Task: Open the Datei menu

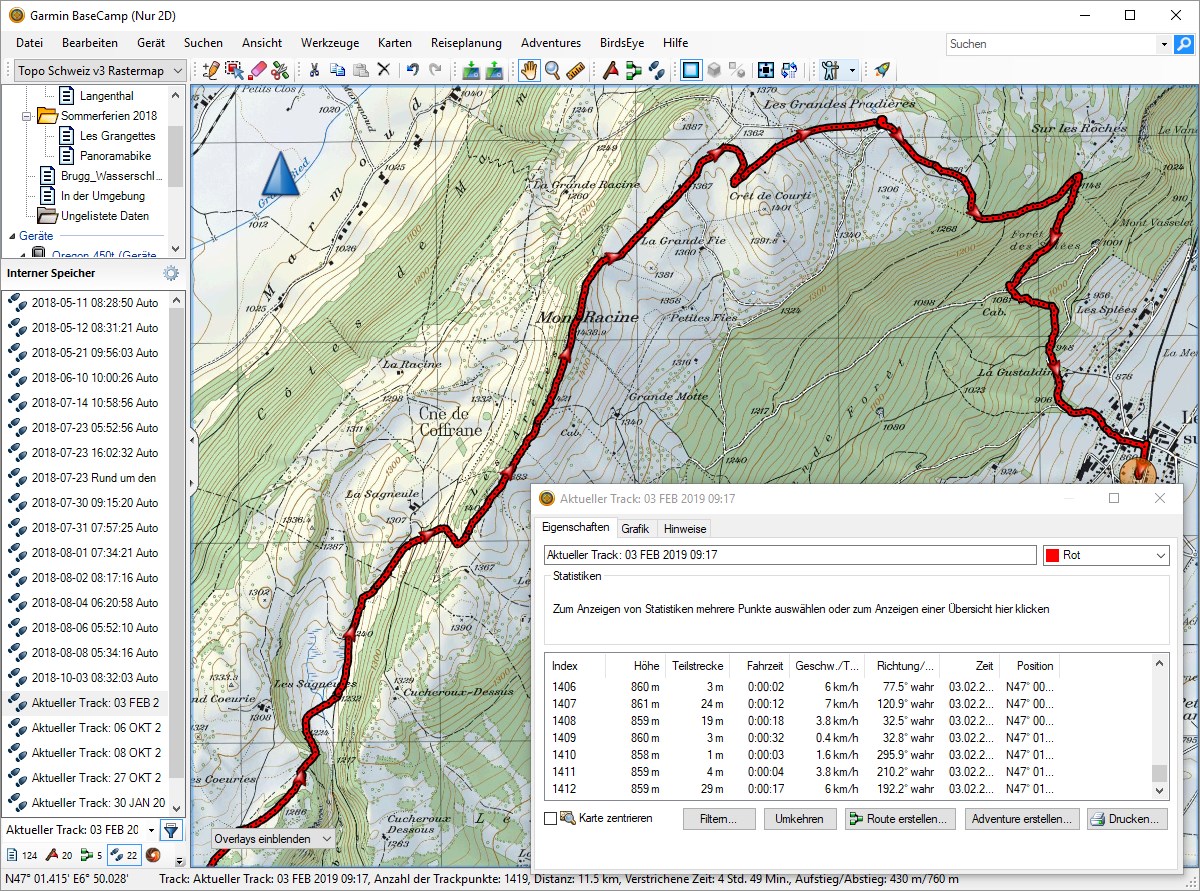Action: click(x=29, y=43)
